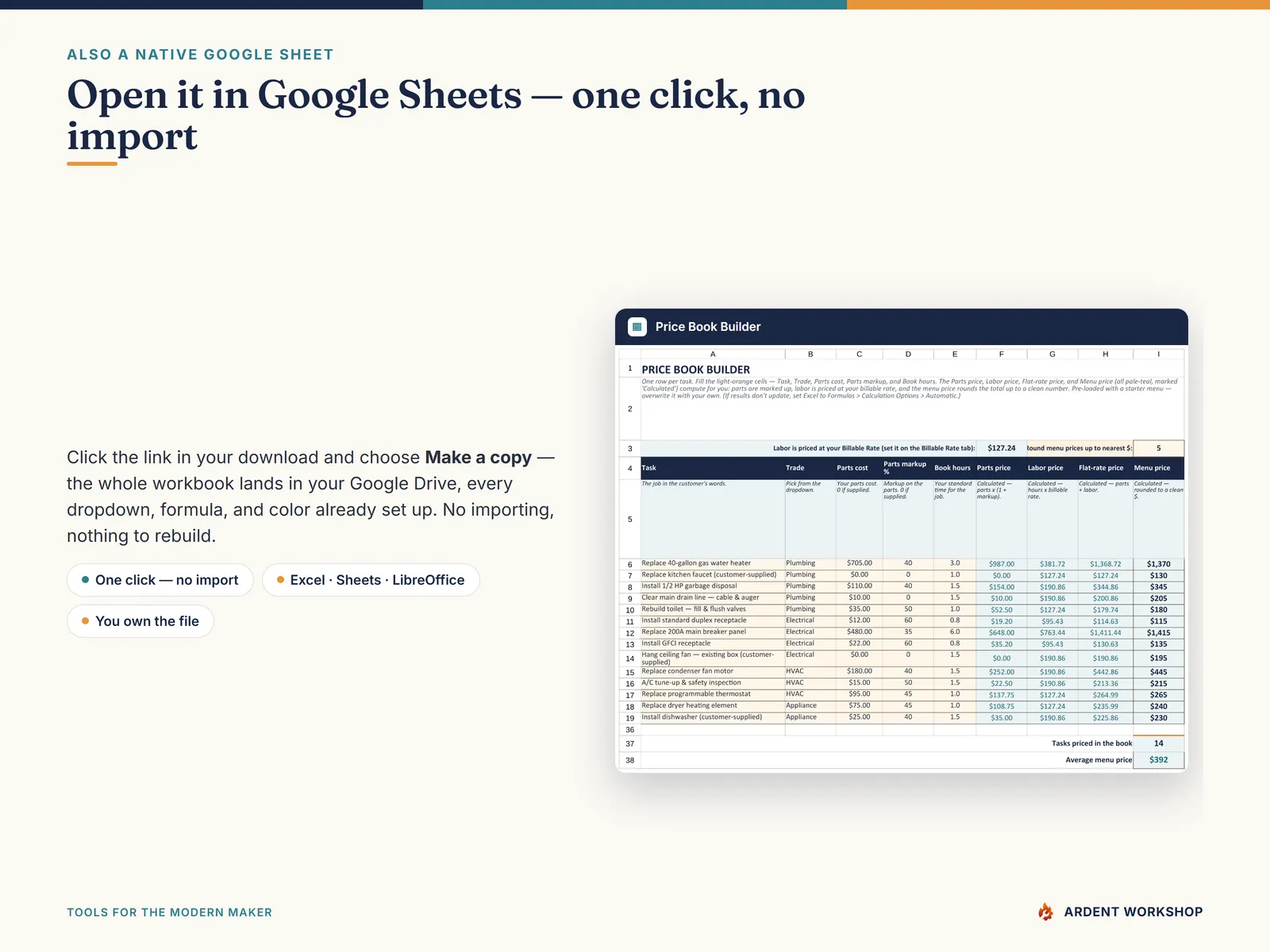Click the 'ARDENT WORKSHOP' brand name
1270x952 pixels.
tap(1133, 912)
